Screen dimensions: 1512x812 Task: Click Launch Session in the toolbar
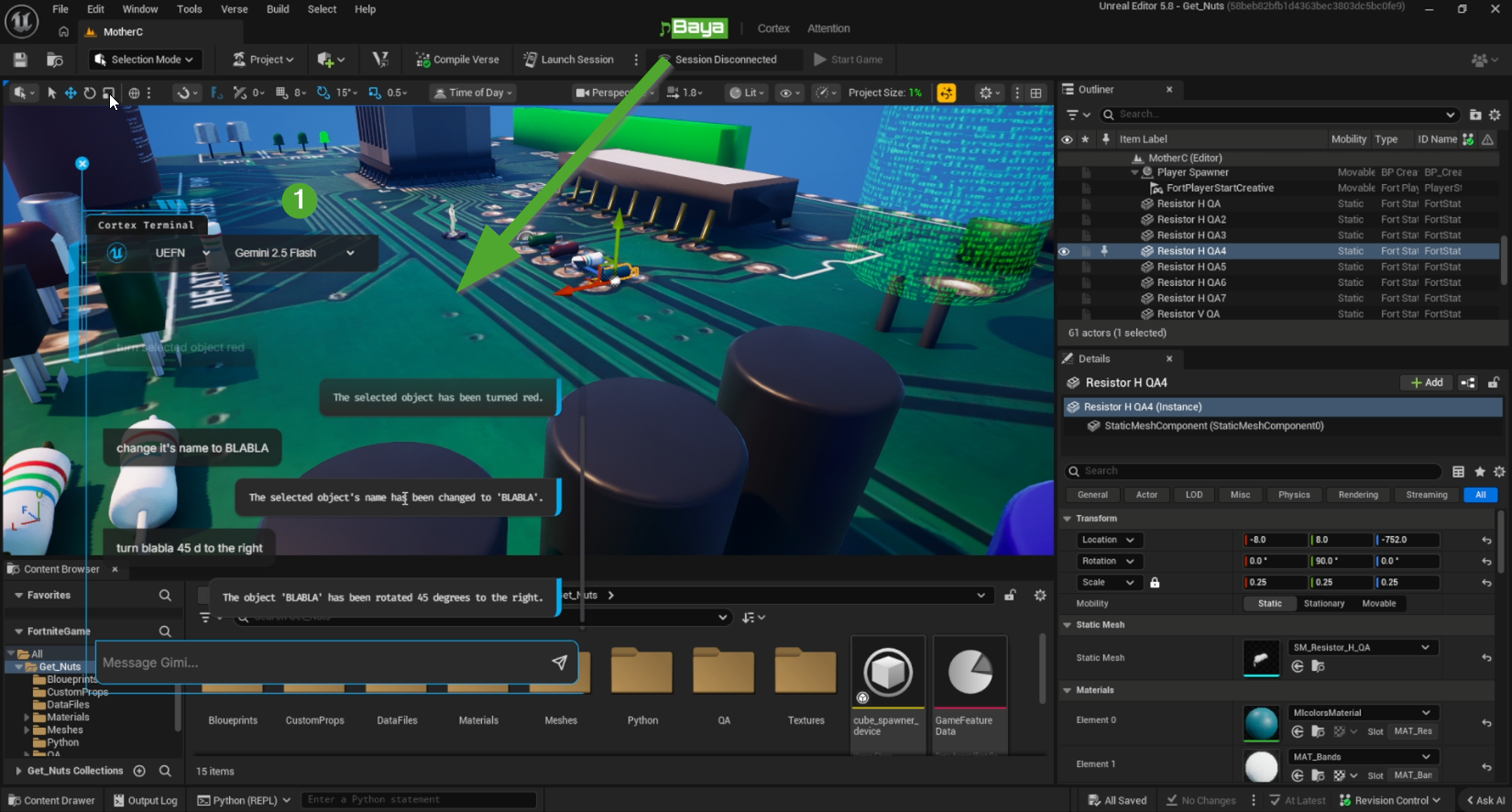click(x=568, y=60)
